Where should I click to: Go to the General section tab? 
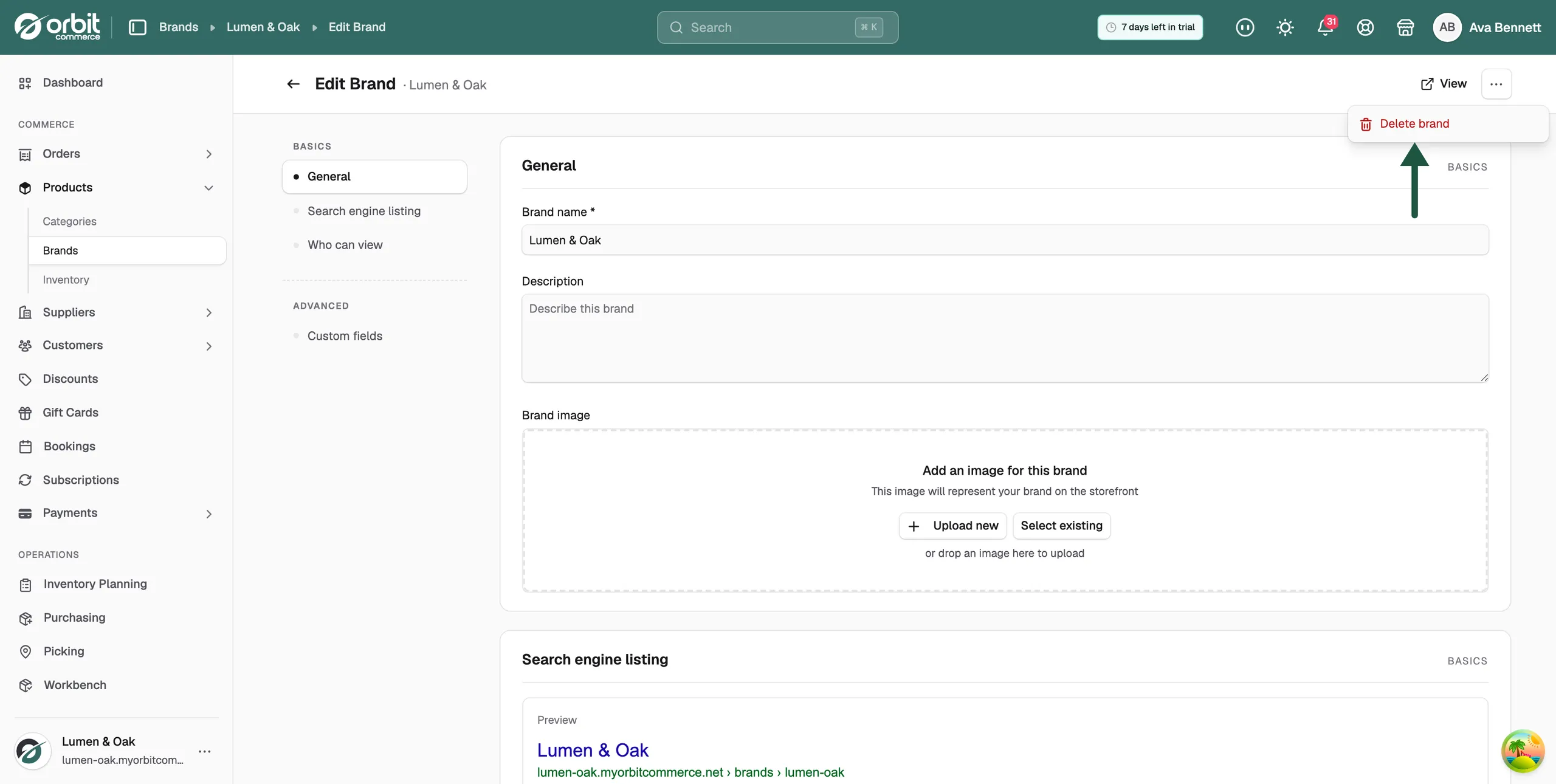(x=374, y=176)
